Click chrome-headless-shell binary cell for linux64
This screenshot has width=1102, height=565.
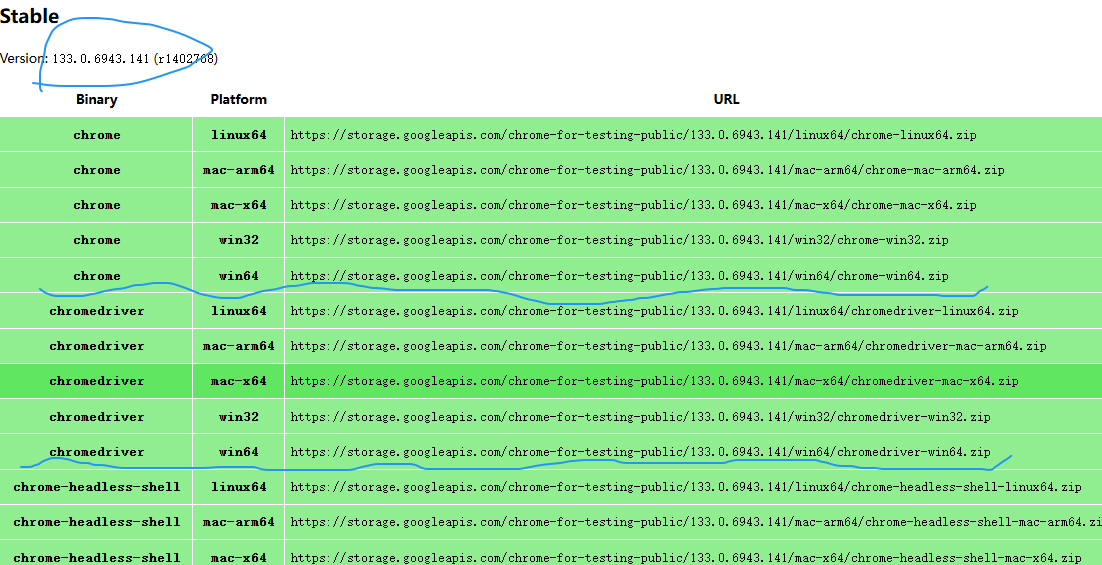tap(96, 487)
